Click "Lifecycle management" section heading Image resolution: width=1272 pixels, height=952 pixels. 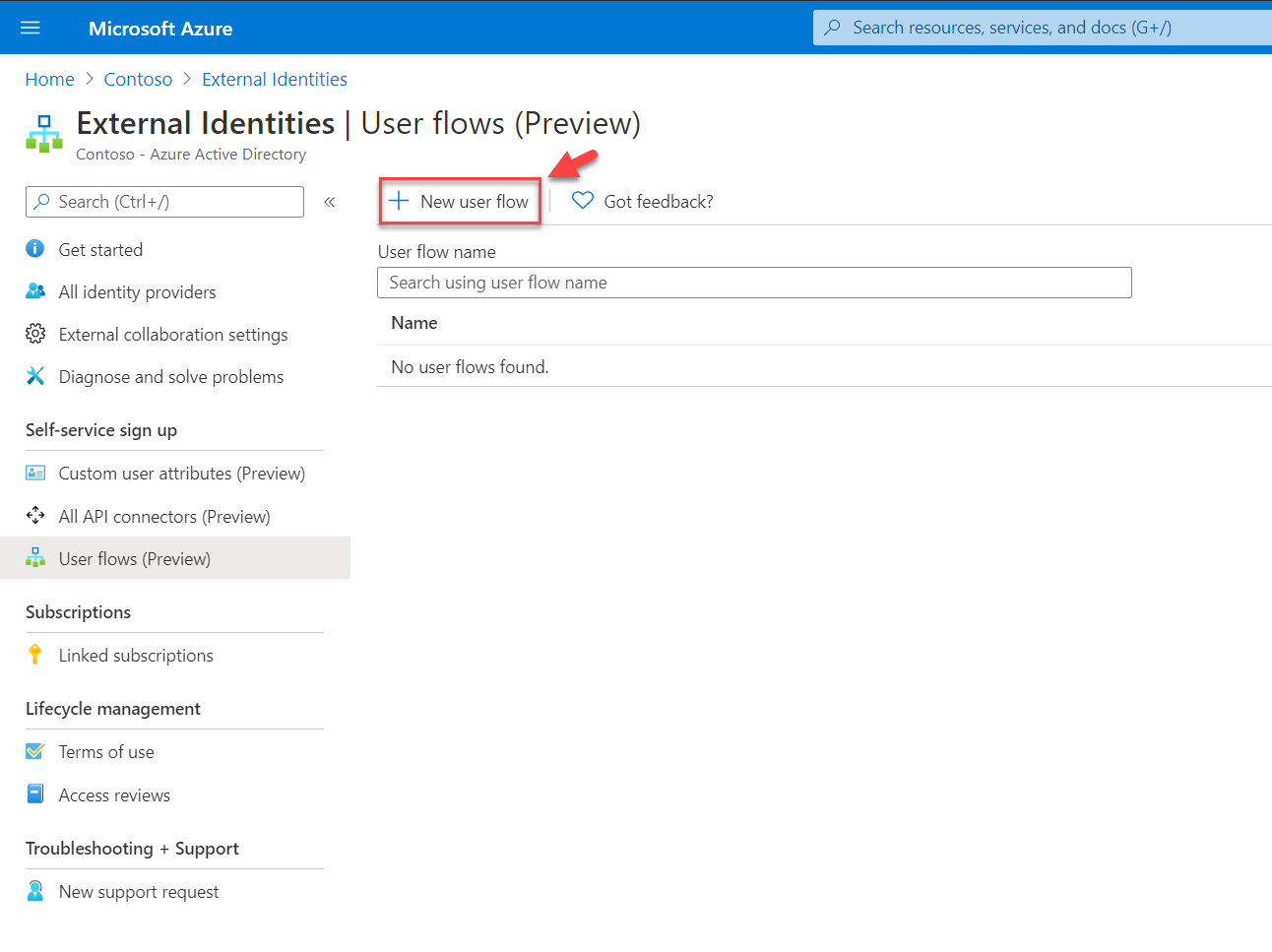tap(113, 709)
